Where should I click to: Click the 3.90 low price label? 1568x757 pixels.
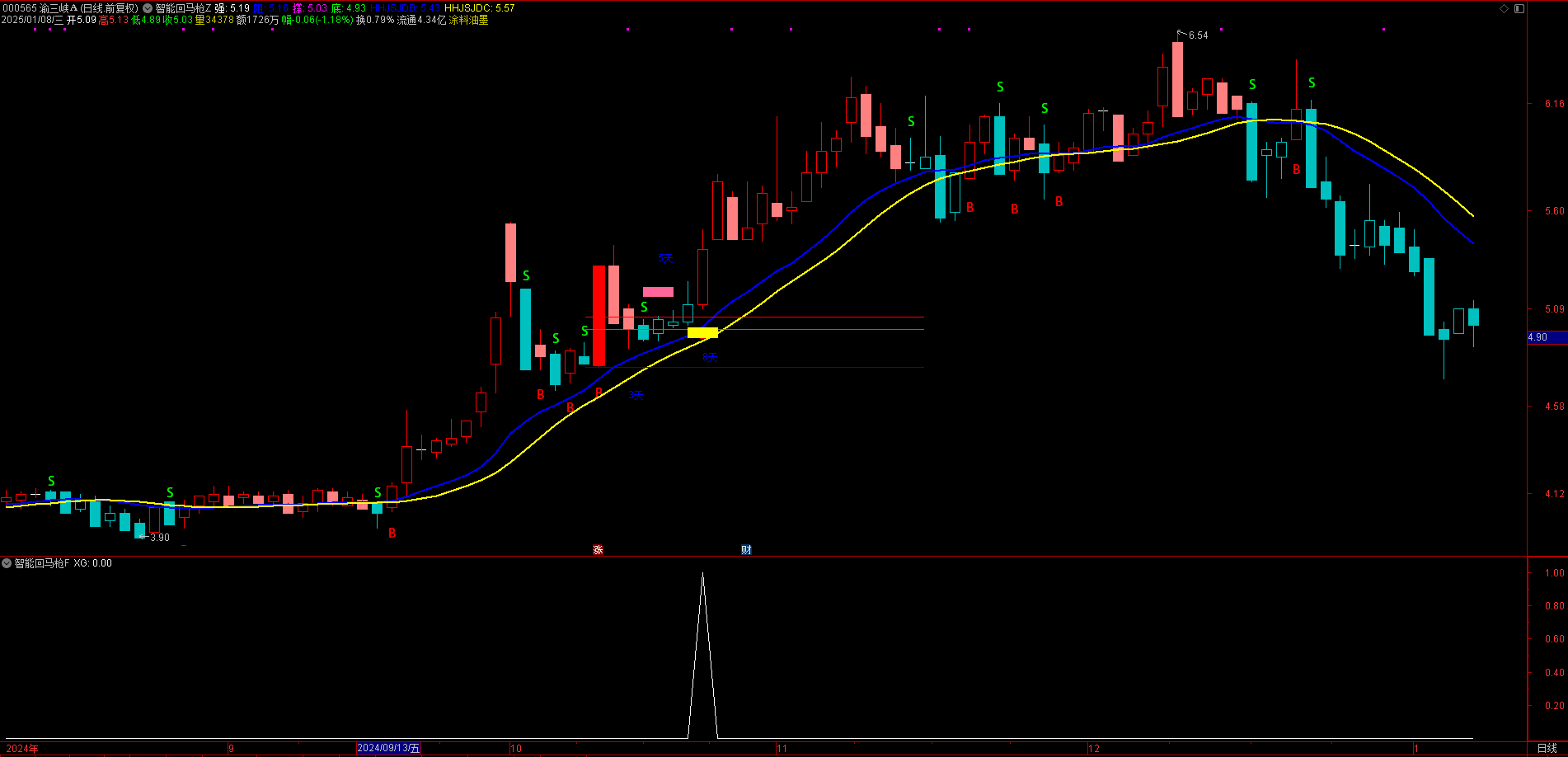coord(159,538)
